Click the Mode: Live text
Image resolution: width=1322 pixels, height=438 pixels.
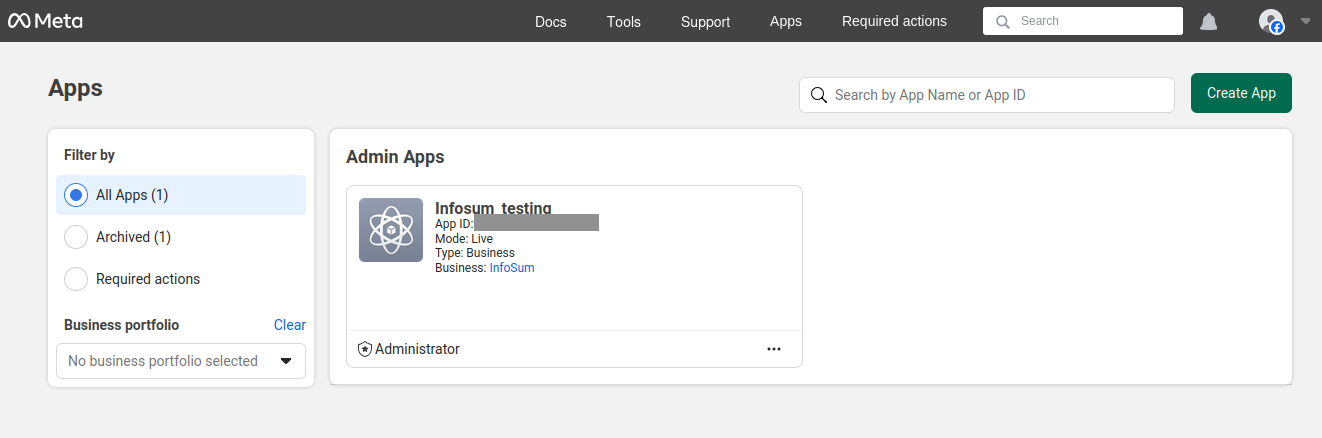click(464, 239)
